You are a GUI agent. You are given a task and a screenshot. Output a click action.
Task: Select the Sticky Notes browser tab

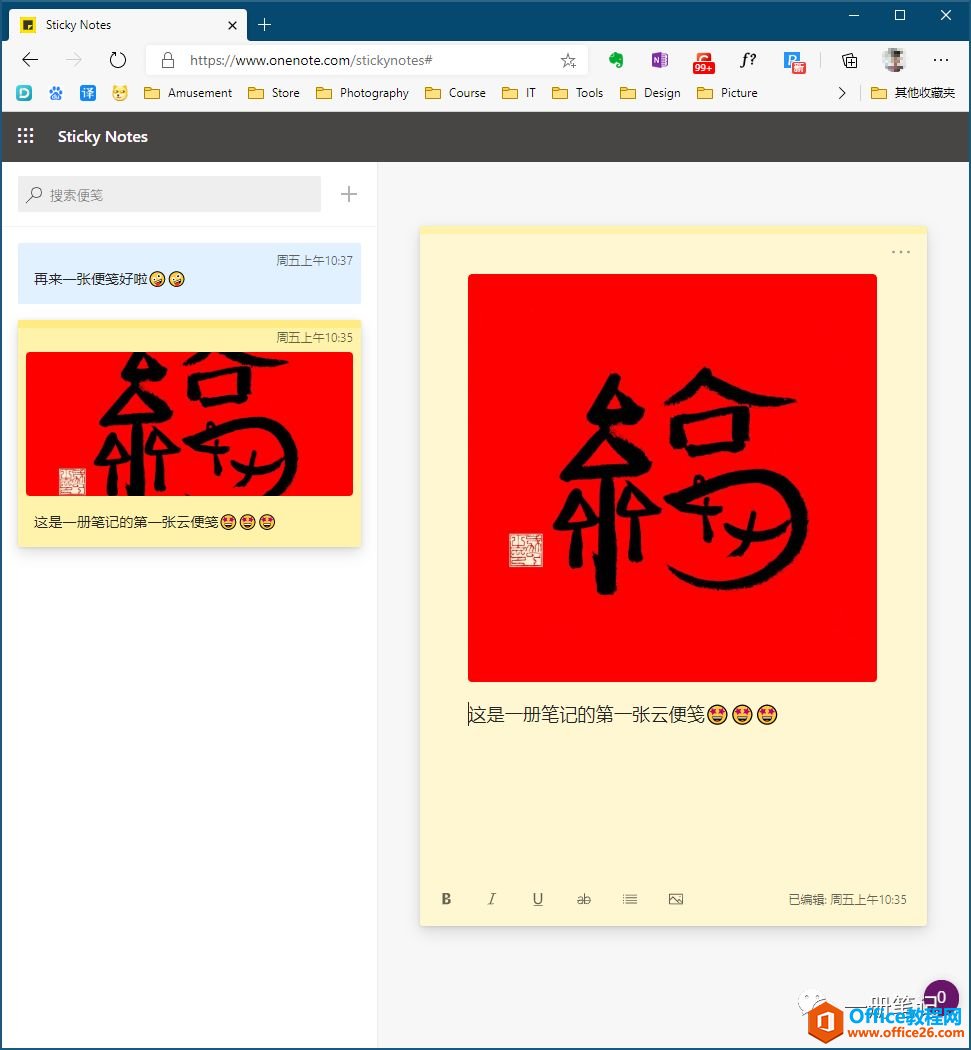[127, 25]
